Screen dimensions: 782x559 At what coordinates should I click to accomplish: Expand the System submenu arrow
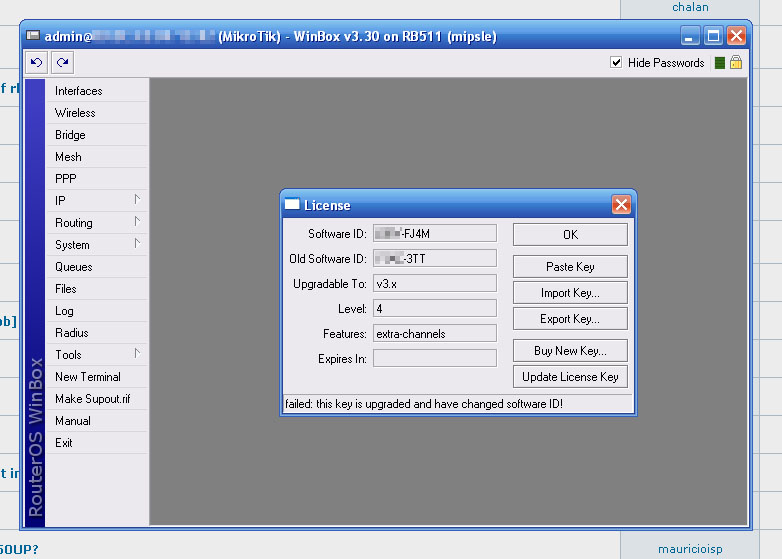click(x=137, y=244)
